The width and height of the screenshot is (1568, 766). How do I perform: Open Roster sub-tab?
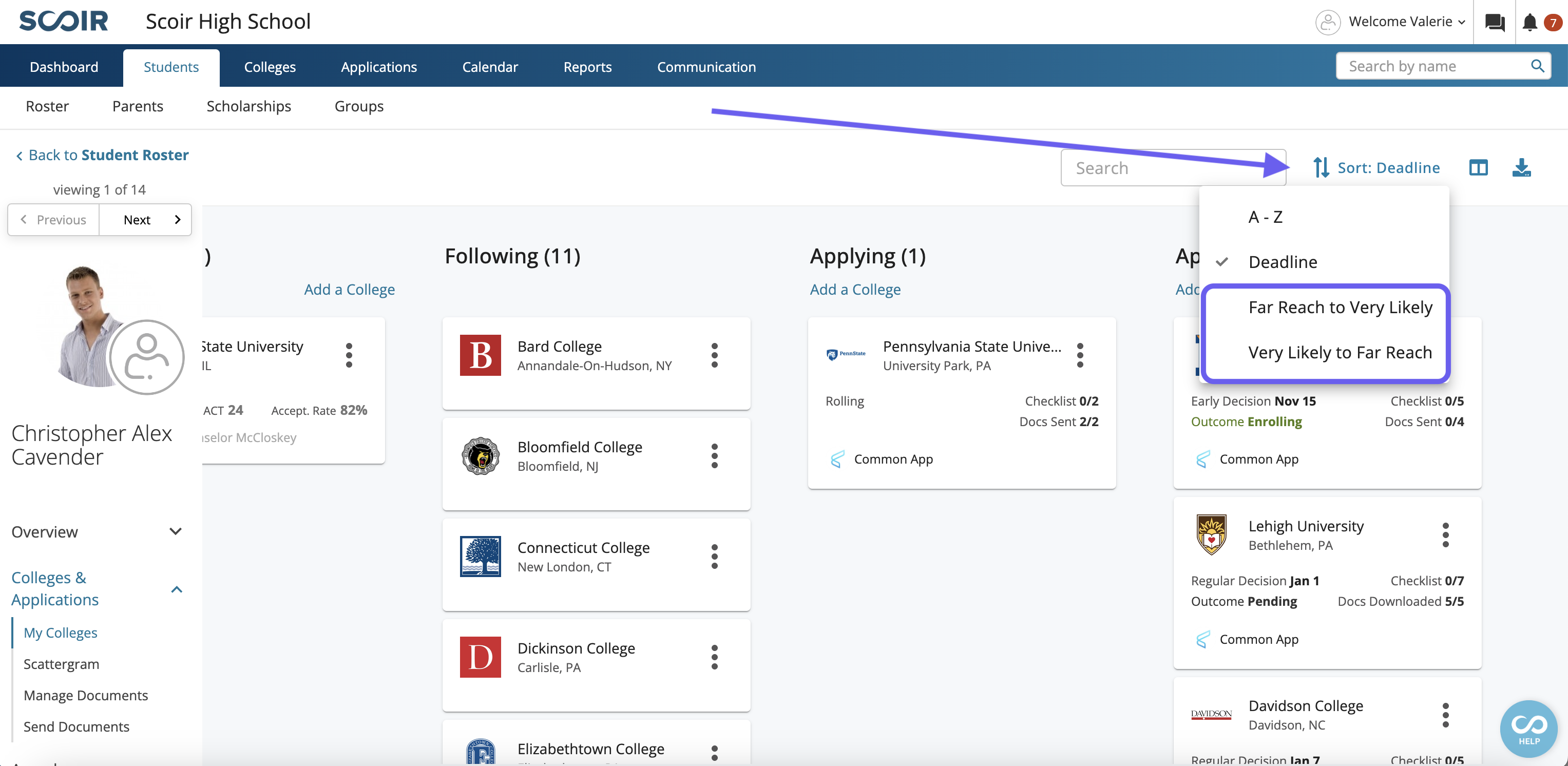point(47,107)
